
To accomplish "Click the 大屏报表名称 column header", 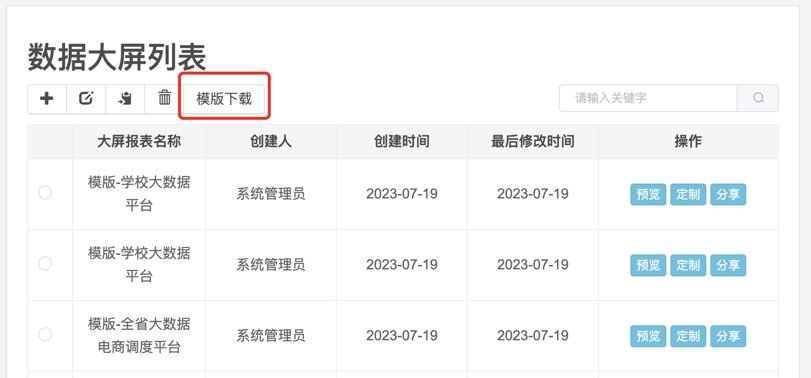I will [139, 142].
